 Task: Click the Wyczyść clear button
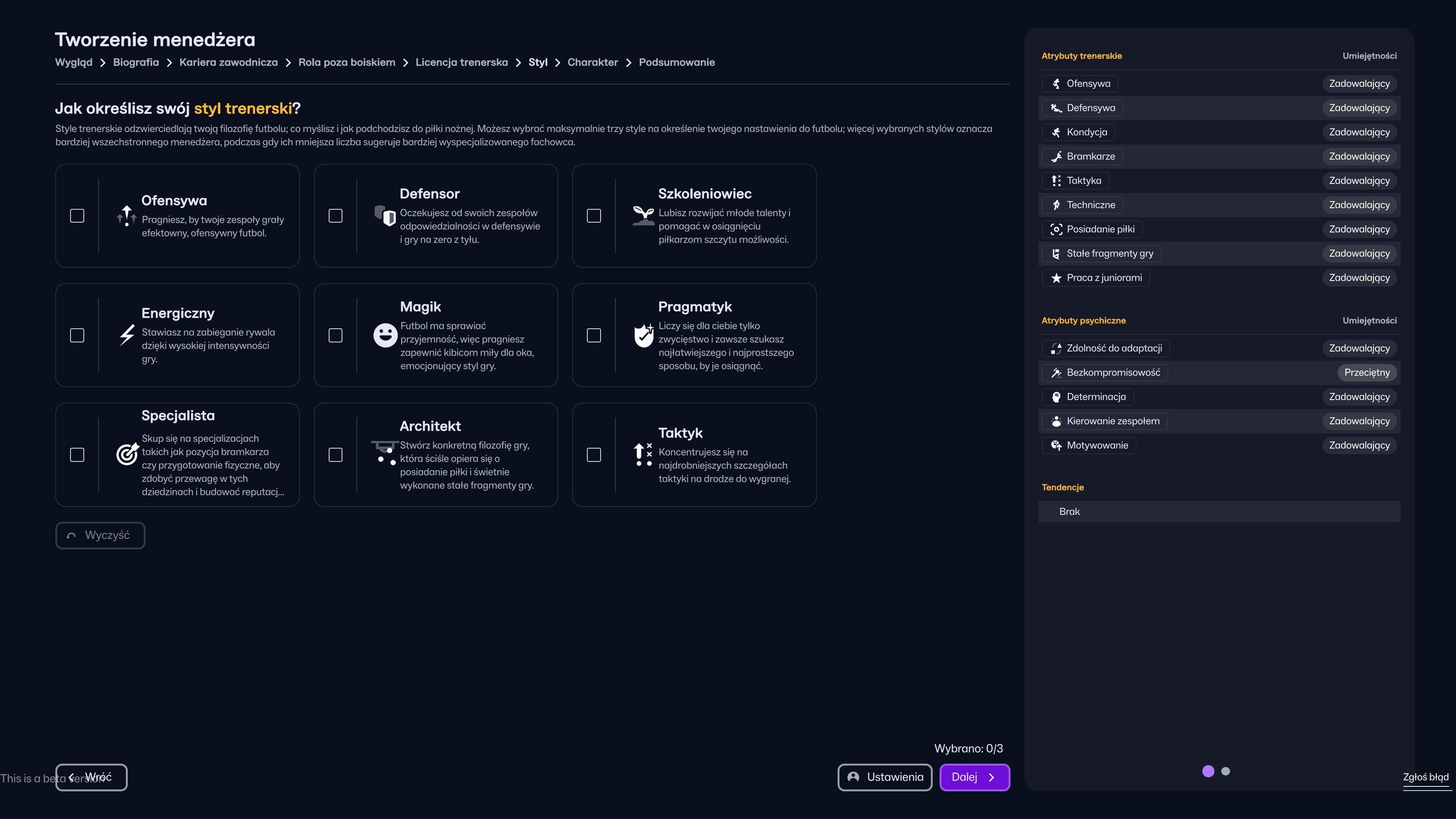pos(100,535)
